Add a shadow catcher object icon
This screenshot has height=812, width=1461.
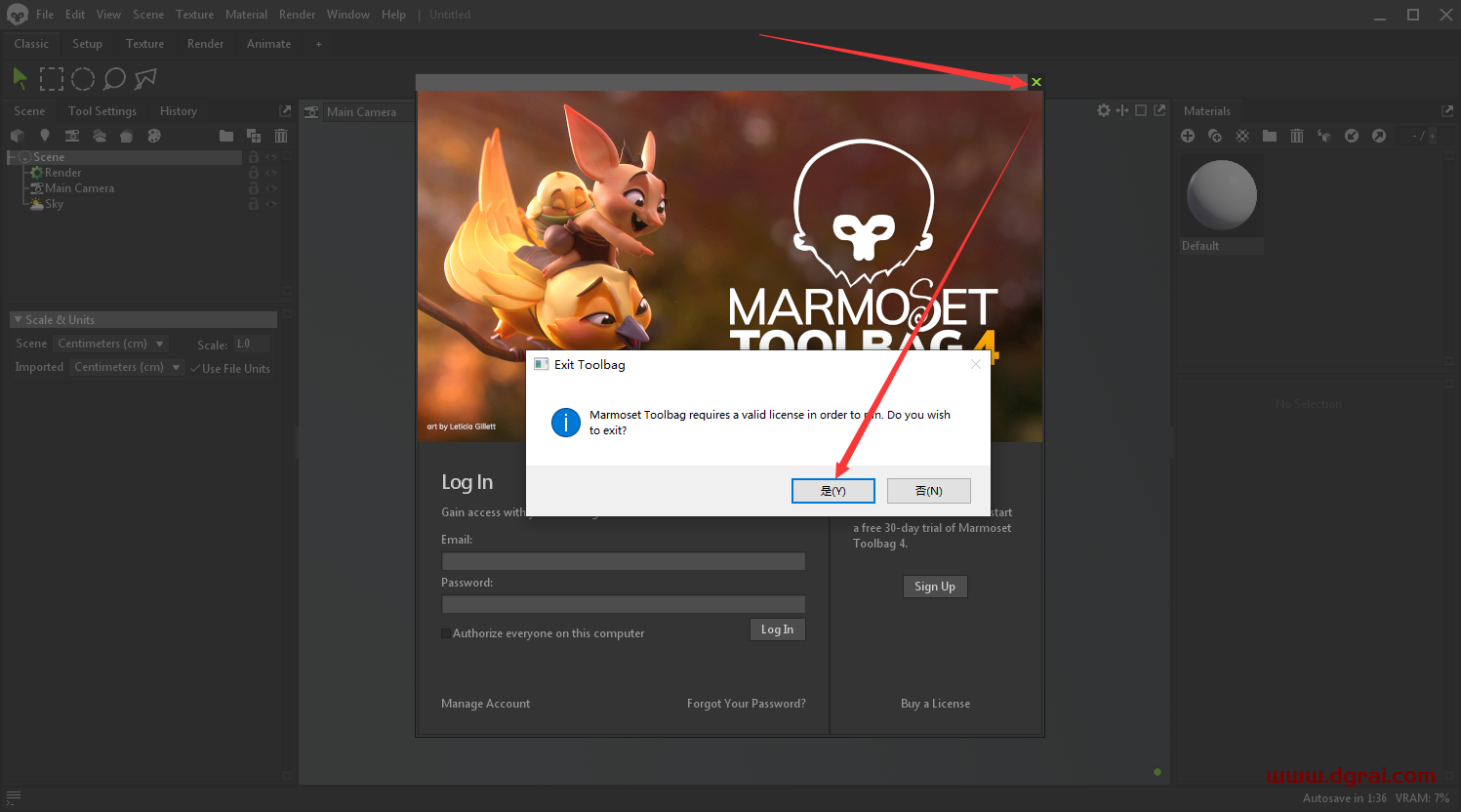click(126, 136)
